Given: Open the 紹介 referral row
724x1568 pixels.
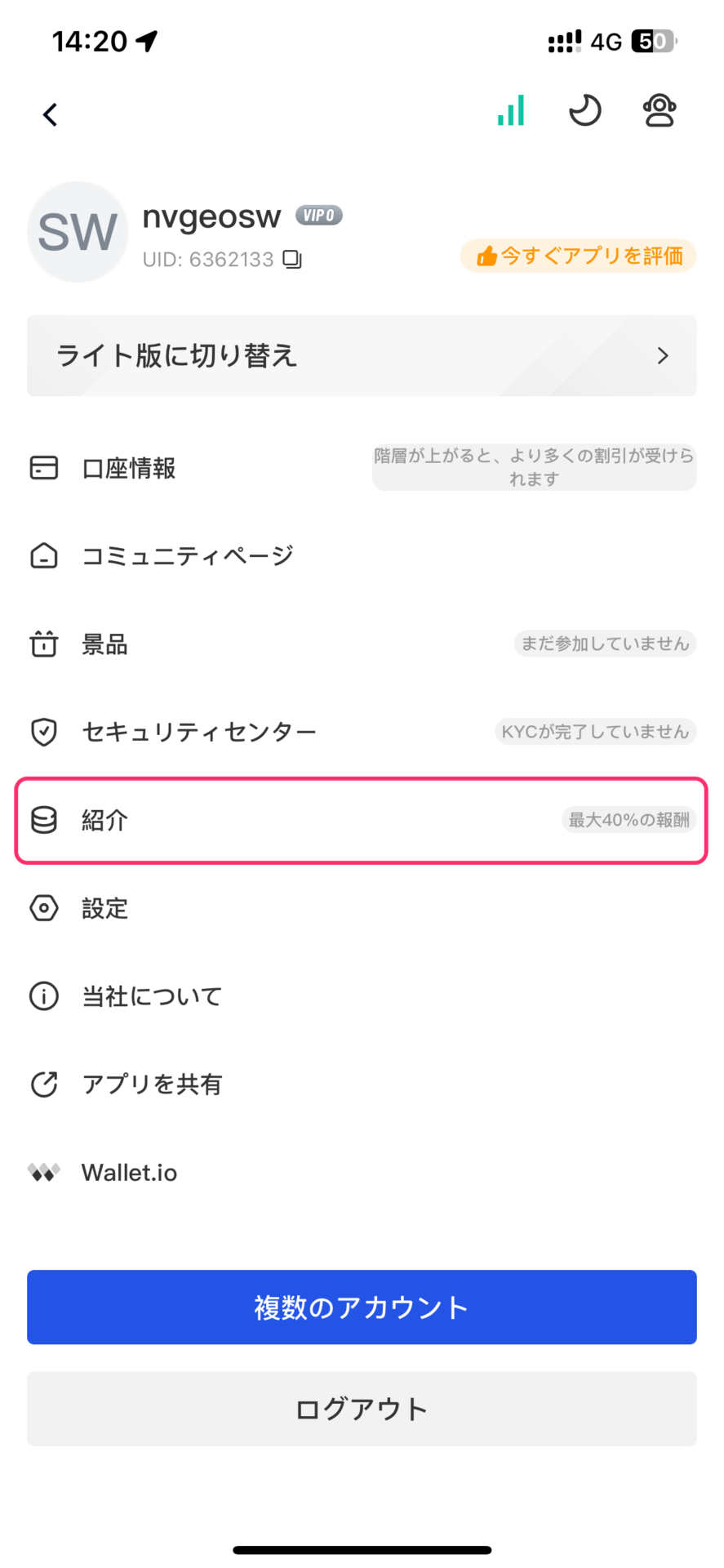Looking at the screenshot, I should pos(362,820).
